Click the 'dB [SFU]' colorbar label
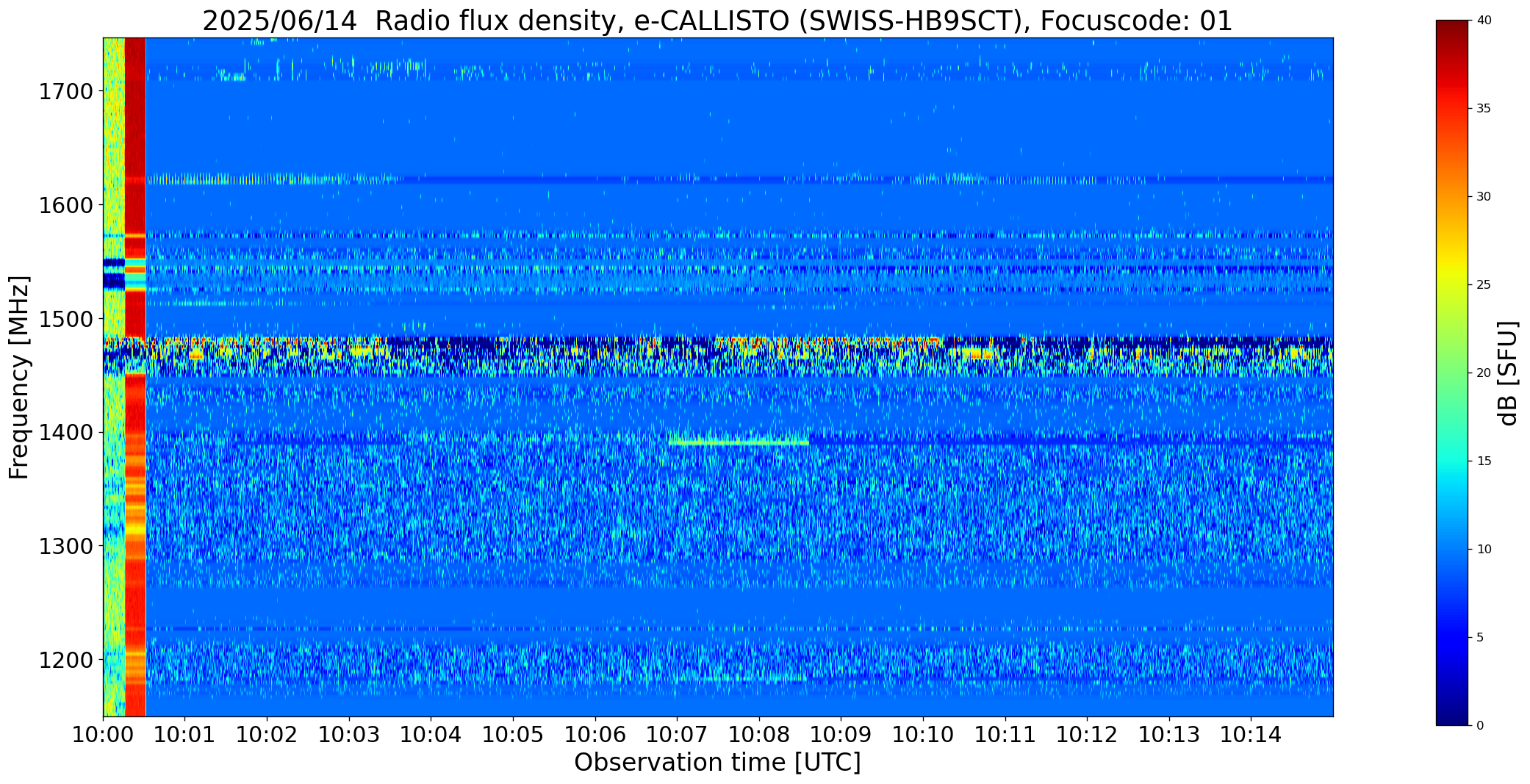1530x784 pixels. (x=1508, y=373)
